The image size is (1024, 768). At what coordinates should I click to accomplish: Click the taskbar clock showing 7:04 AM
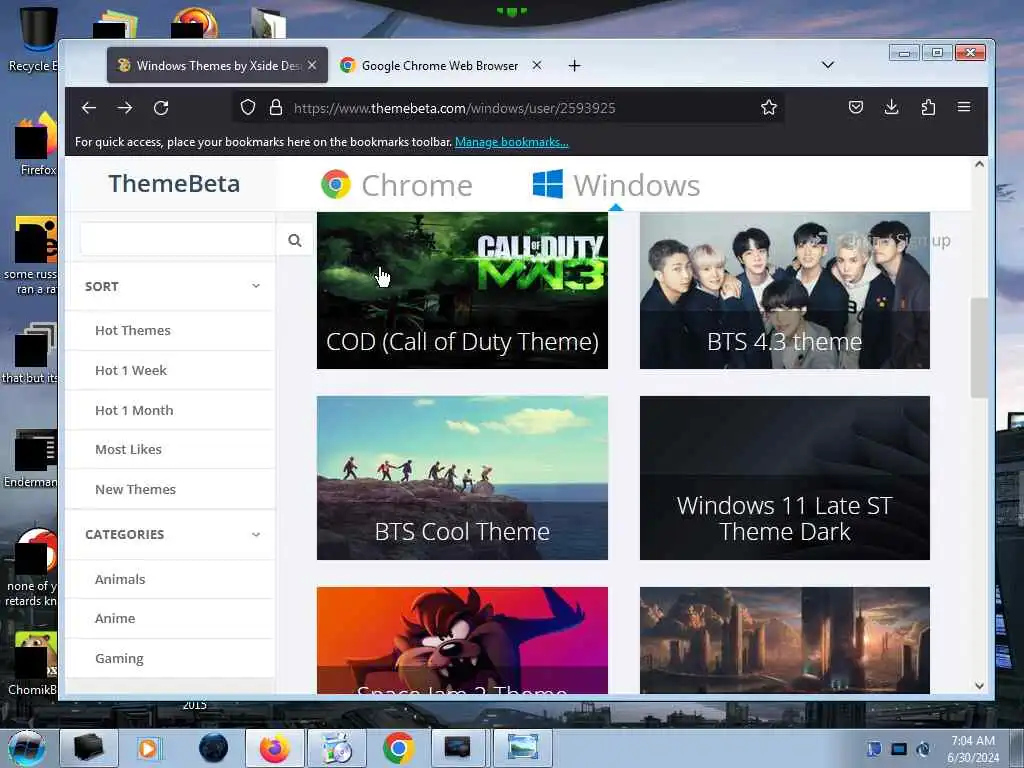point(973,748)
